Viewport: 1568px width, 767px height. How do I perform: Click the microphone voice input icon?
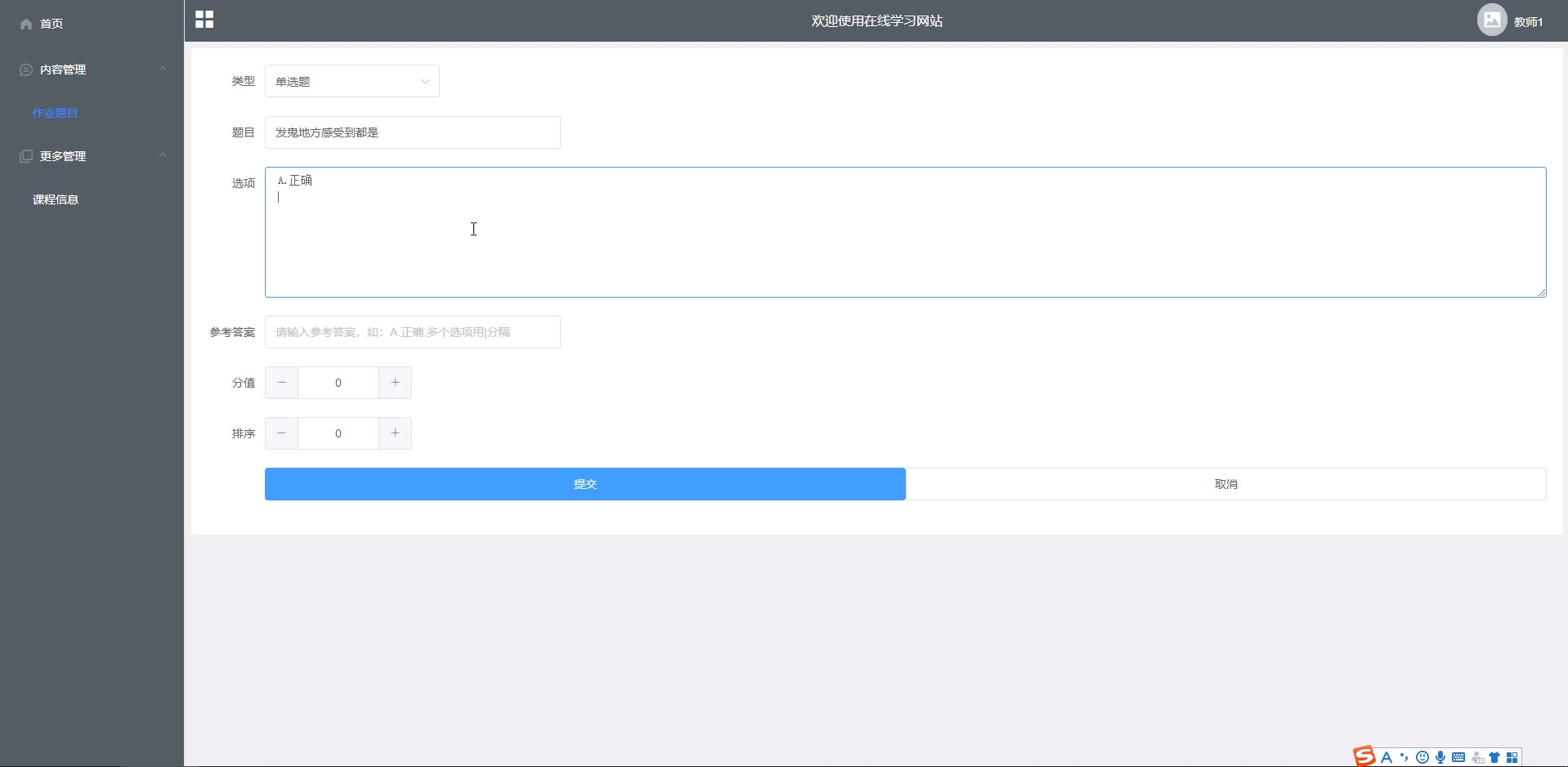(1440, 757)
